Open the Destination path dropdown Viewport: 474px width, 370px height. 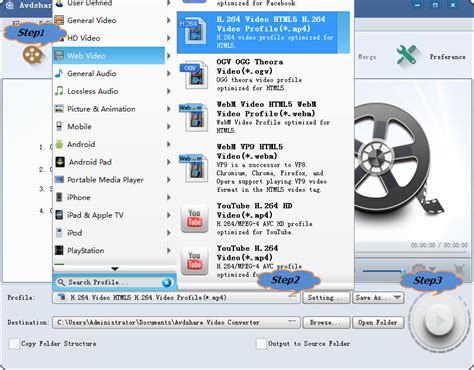tap(292, 322)
